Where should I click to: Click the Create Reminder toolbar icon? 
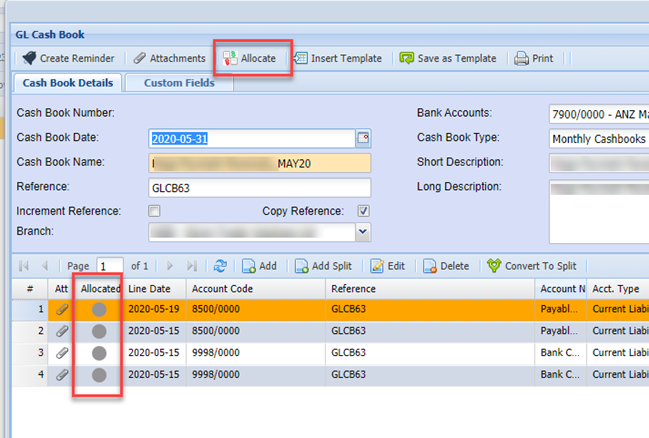29,59
